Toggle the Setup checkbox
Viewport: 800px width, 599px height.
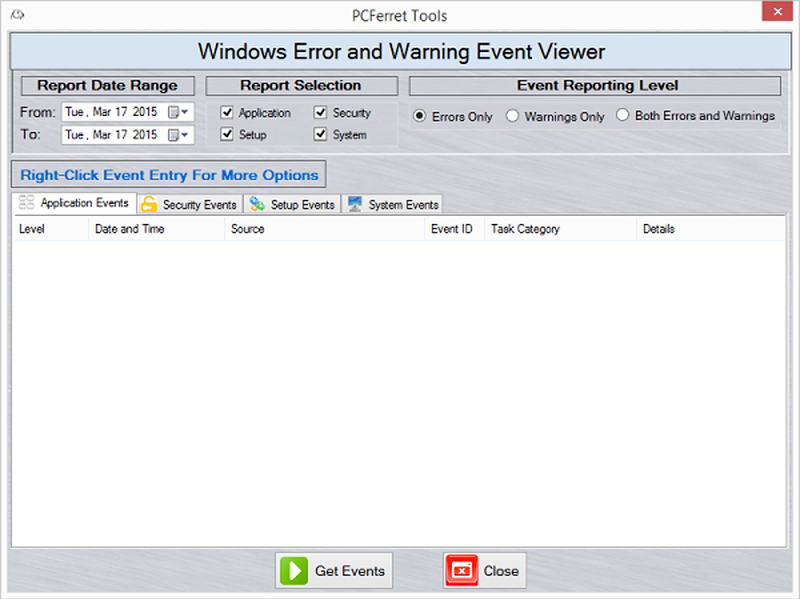[x=227, y=134]
